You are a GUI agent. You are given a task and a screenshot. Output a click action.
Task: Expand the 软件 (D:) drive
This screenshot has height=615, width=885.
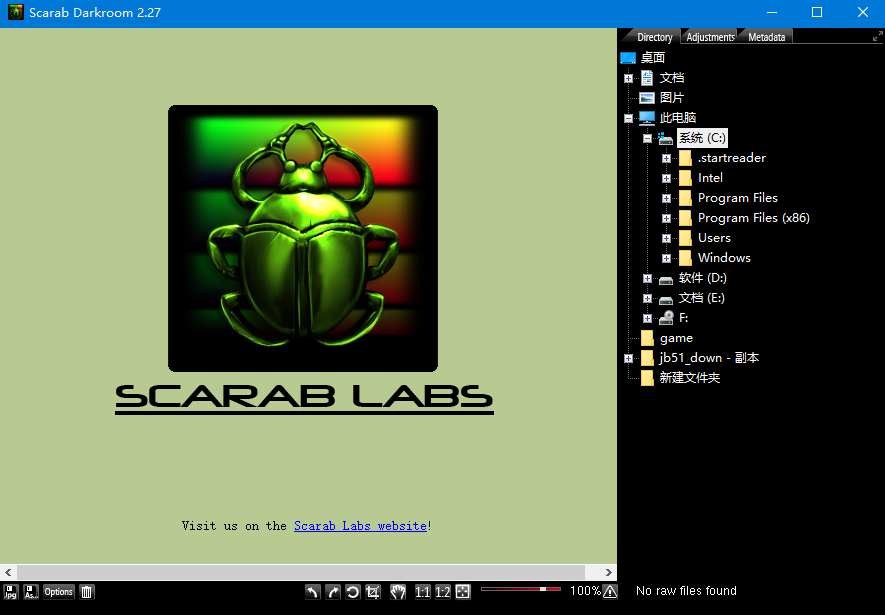[x=647, y=279]
